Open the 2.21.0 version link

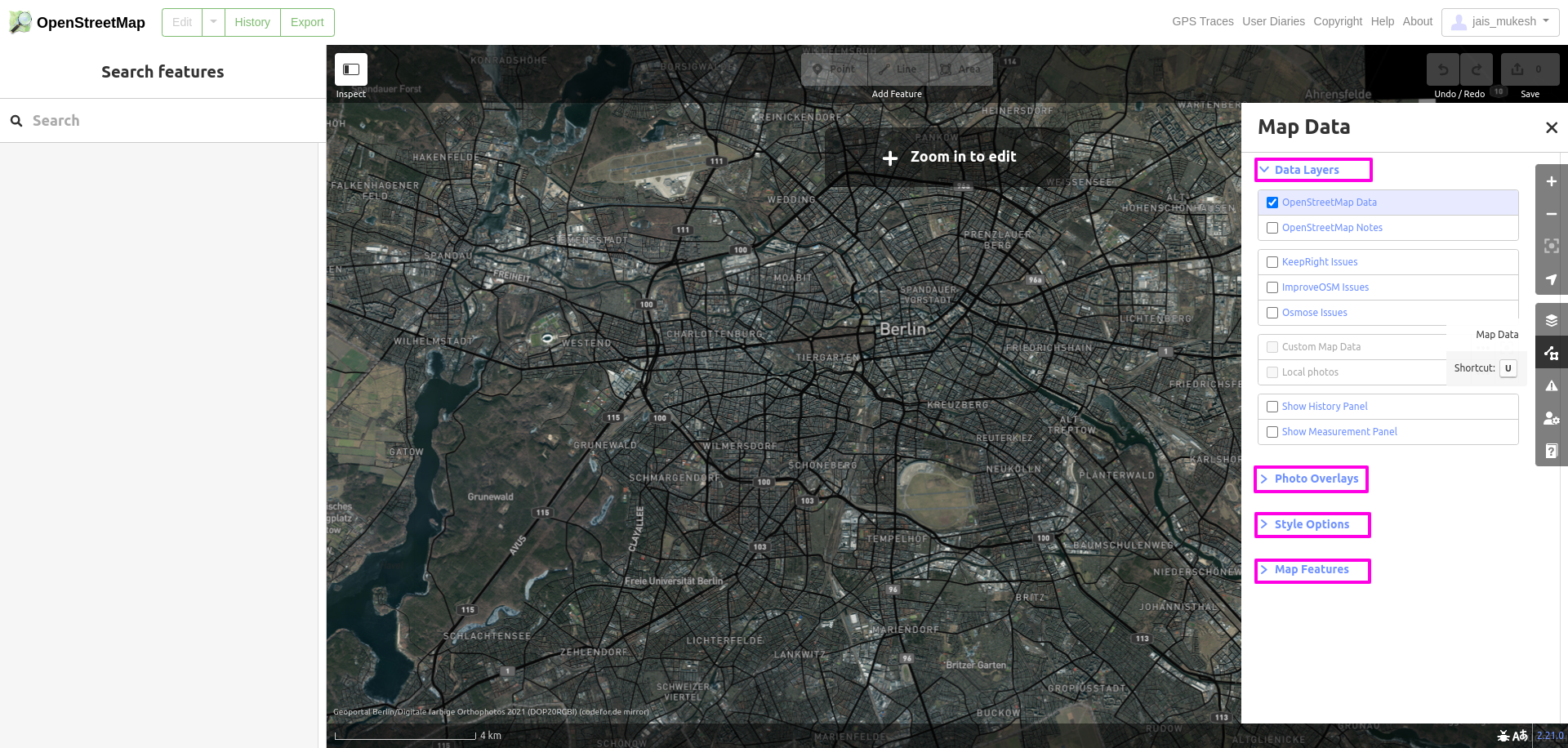1550,736
